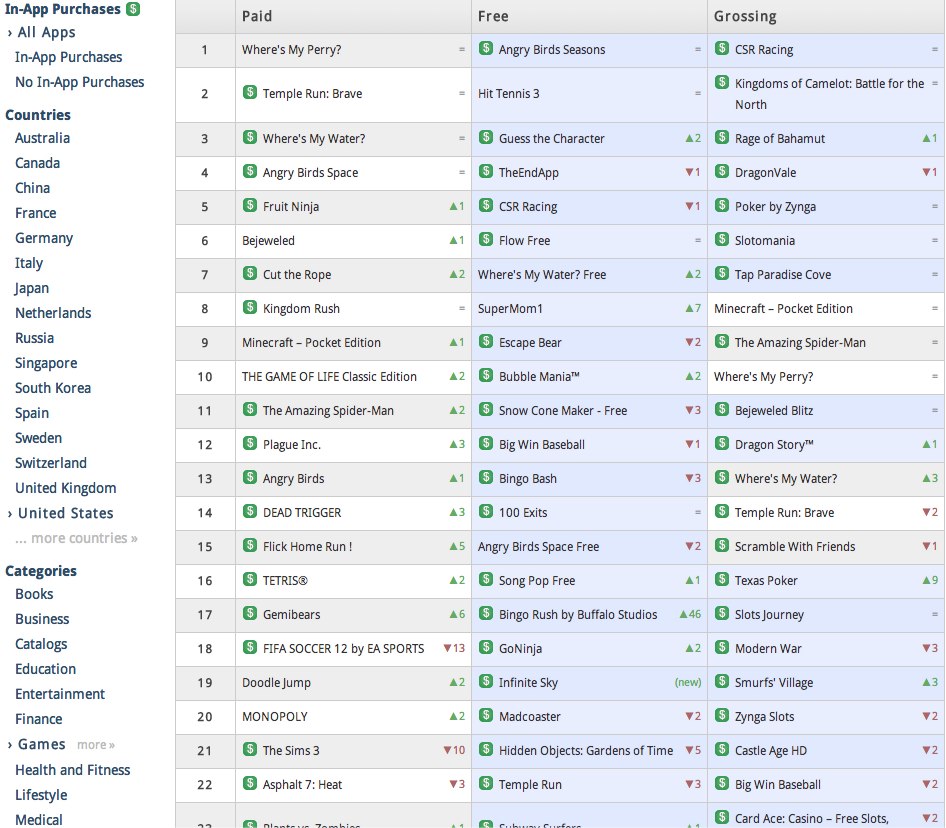Image resolution: width=946 pixels, height=828 pixels.
Task: Open Bingo Rush by Buffalo Studios
Action: click(578, 615)
